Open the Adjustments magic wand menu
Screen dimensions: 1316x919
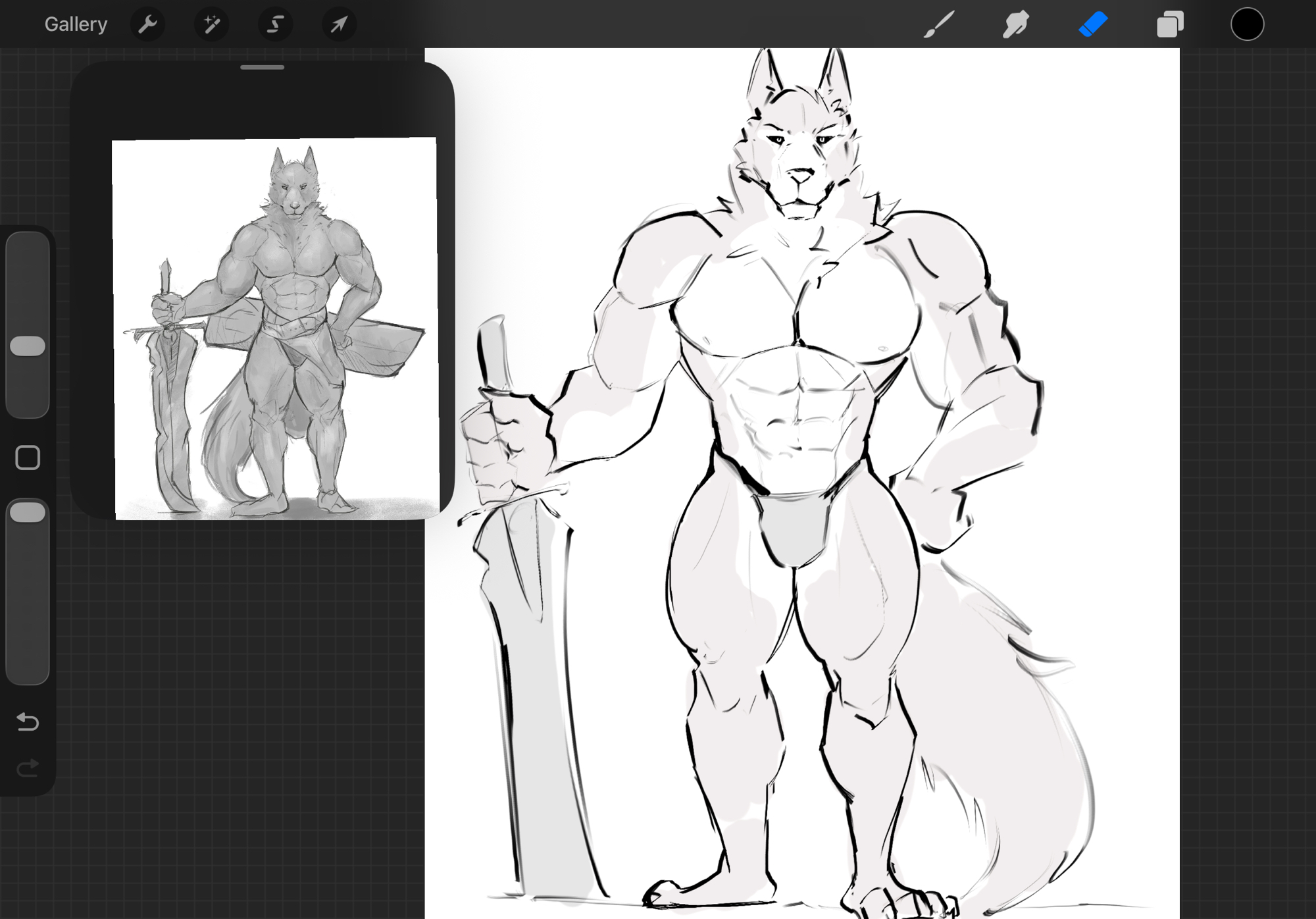[211, 24]
